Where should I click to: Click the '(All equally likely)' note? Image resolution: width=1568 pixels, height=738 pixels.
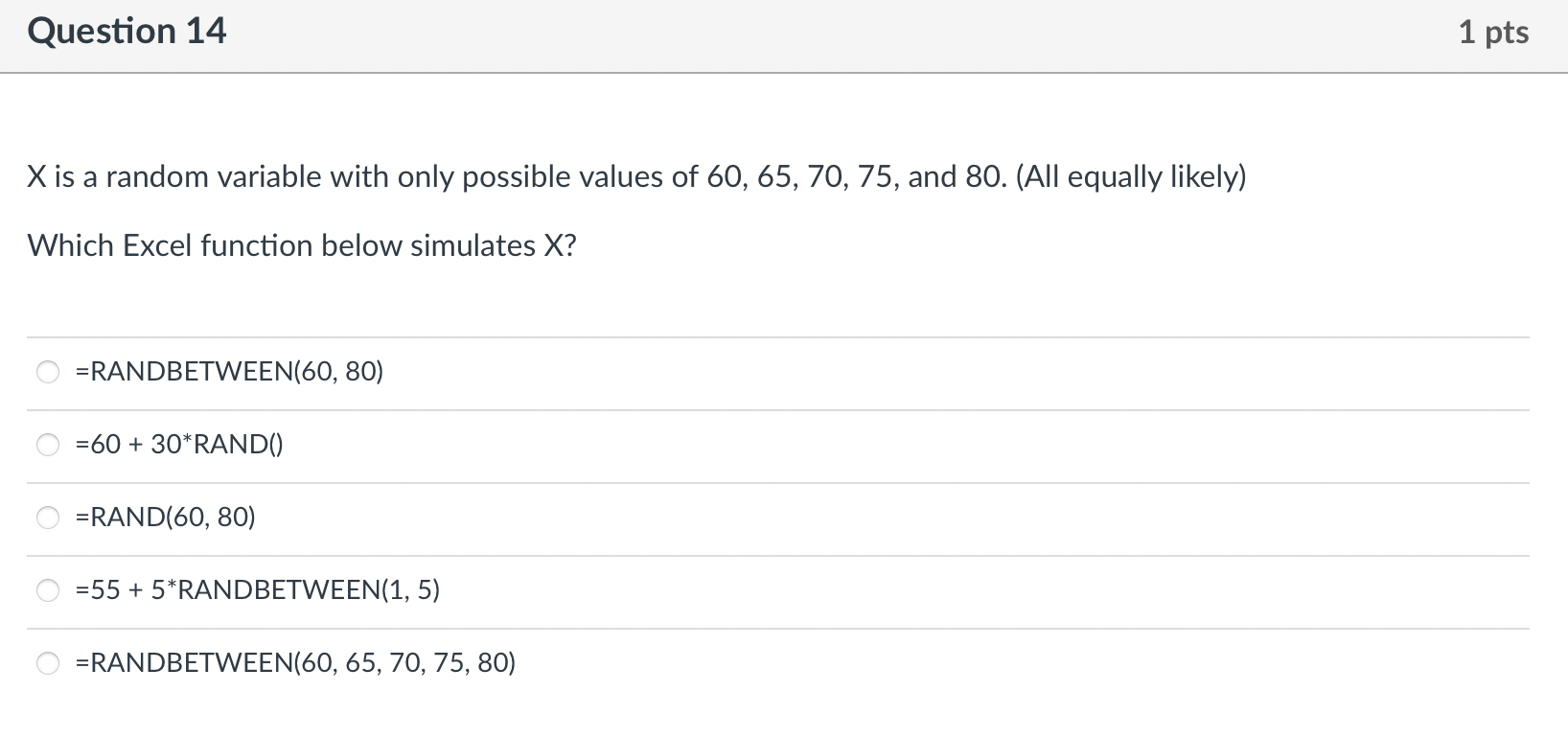(x=1131, y=177)
